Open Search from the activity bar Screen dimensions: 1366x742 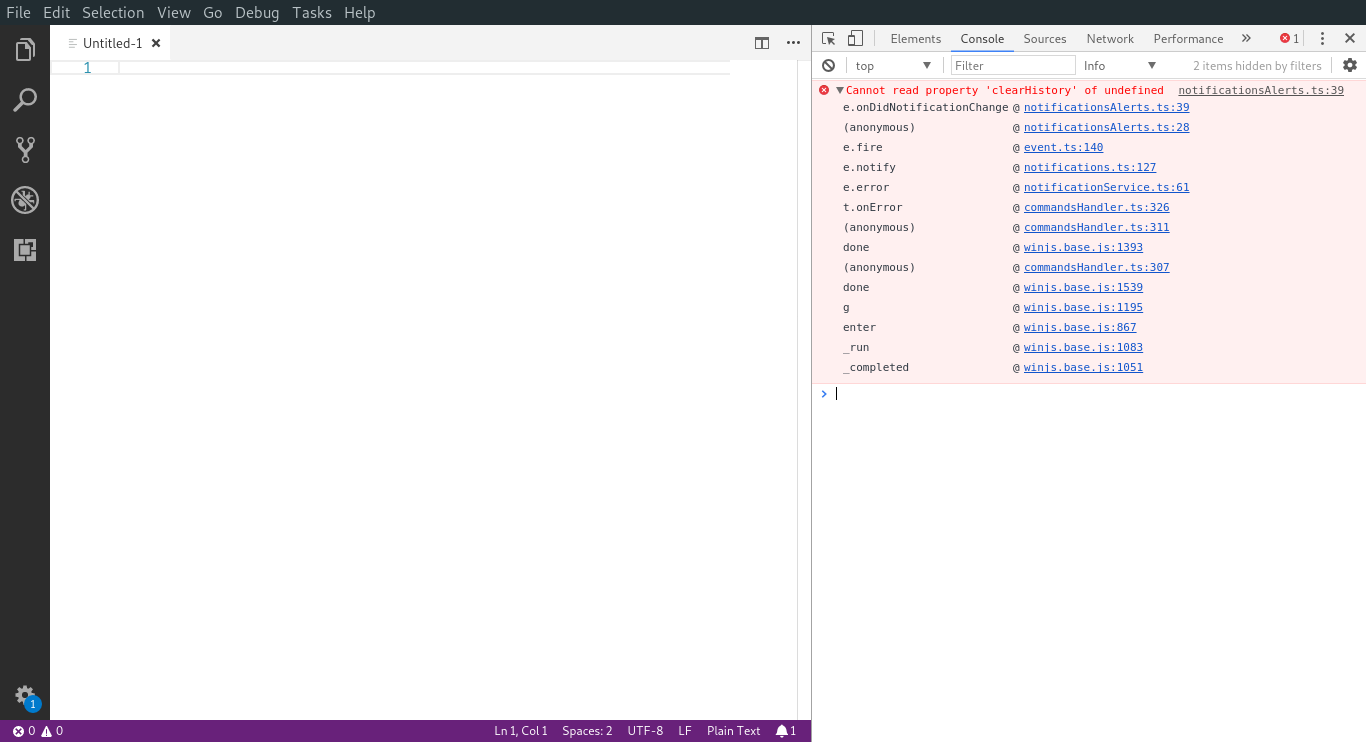pyautogui.click(x=25, y=99)
